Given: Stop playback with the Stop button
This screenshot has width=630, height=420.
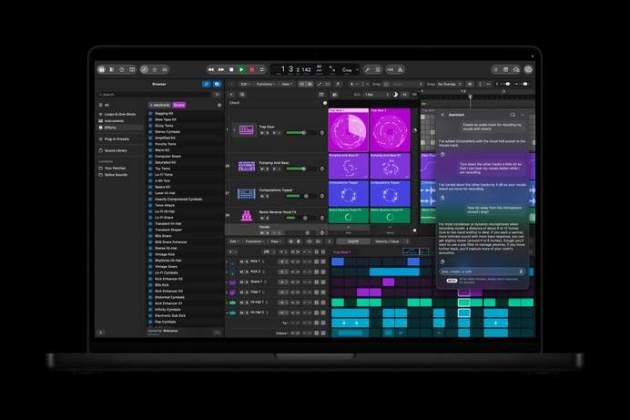Looking at the screenshot, I should click(x=231, y=70).
